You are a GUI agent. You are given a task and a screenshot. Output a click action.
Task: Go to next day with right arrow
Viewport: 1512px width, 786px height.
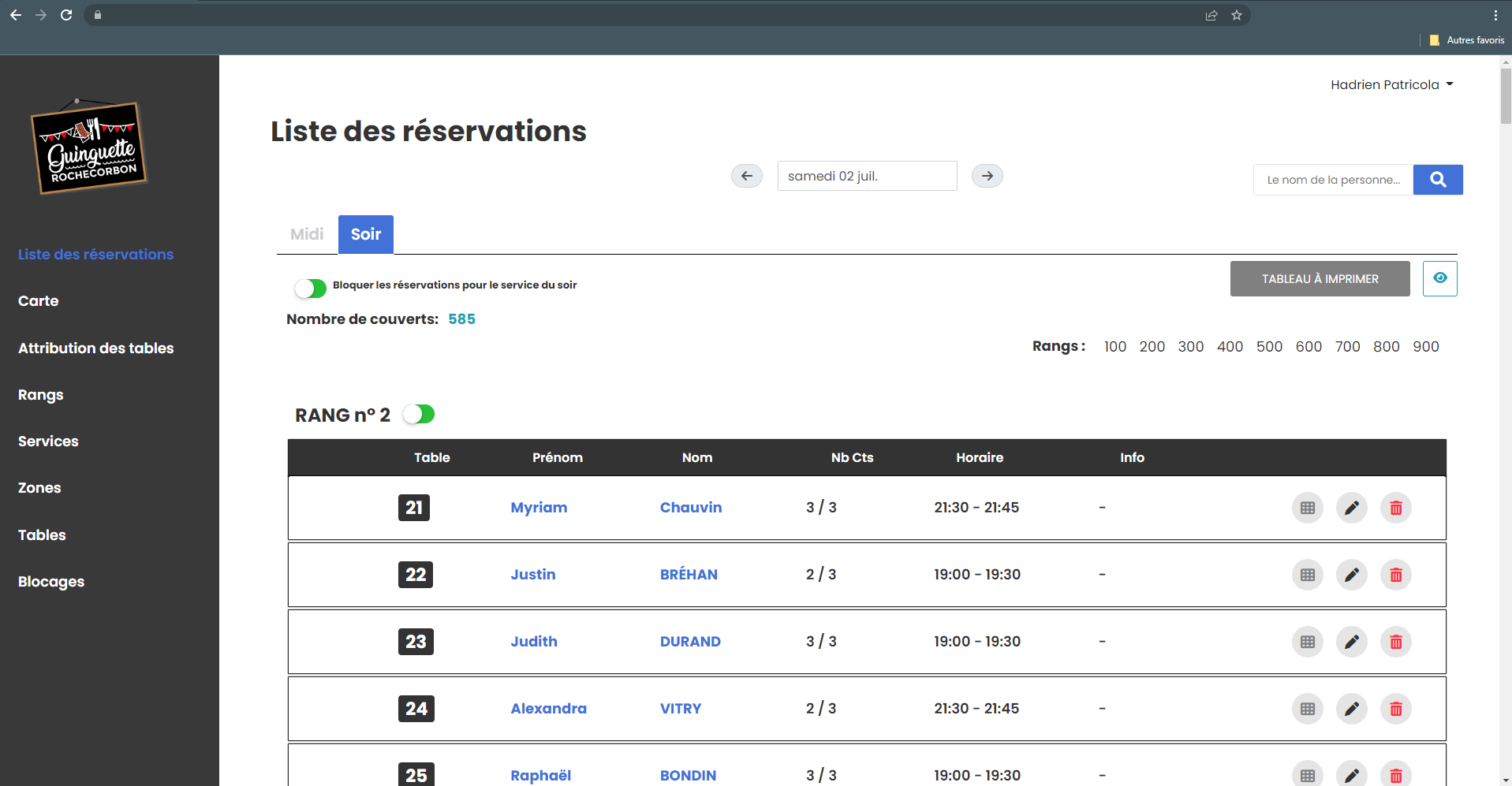tap(987, 176)
